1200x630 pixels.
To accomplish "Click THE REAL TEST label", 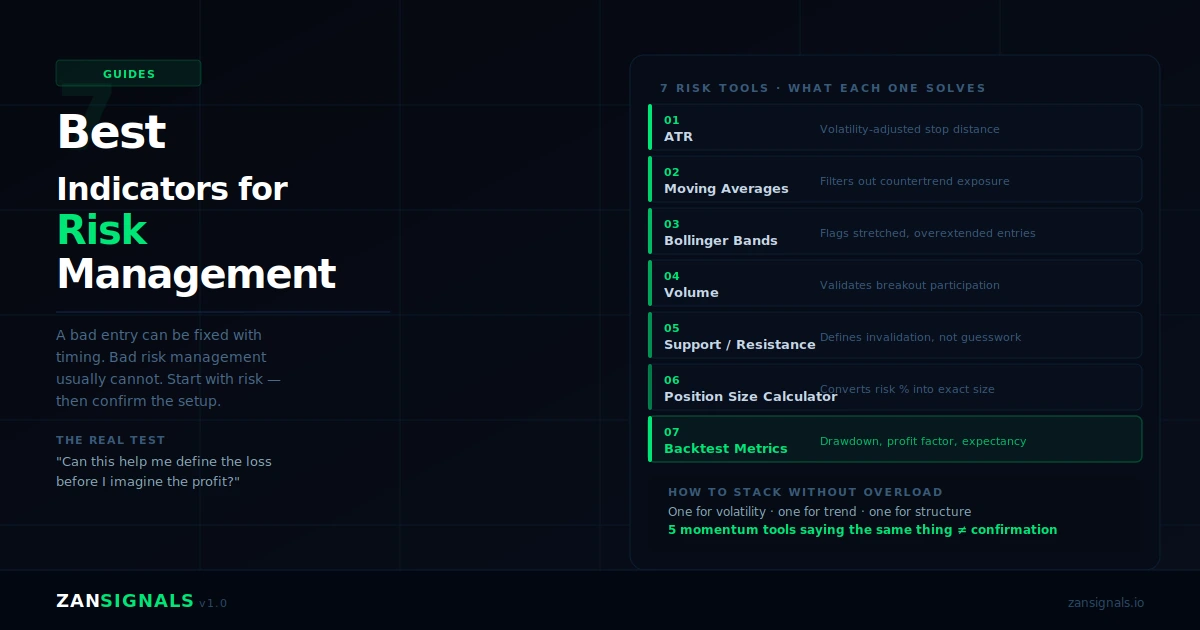I will tap(110, 440).
